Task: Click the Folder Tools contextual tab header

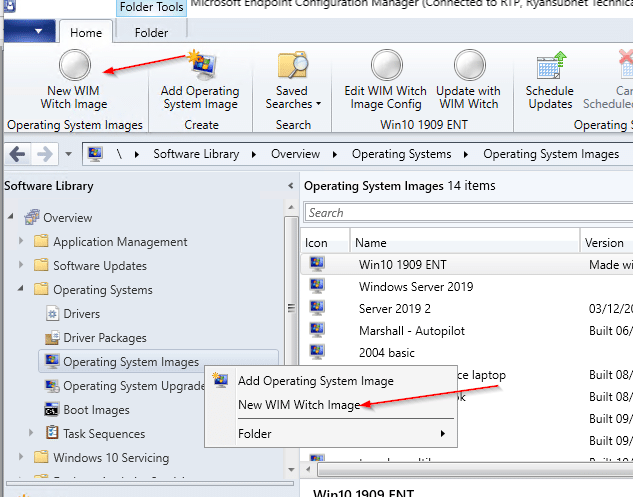Action: pyautogui.click(x=151, y=7)
